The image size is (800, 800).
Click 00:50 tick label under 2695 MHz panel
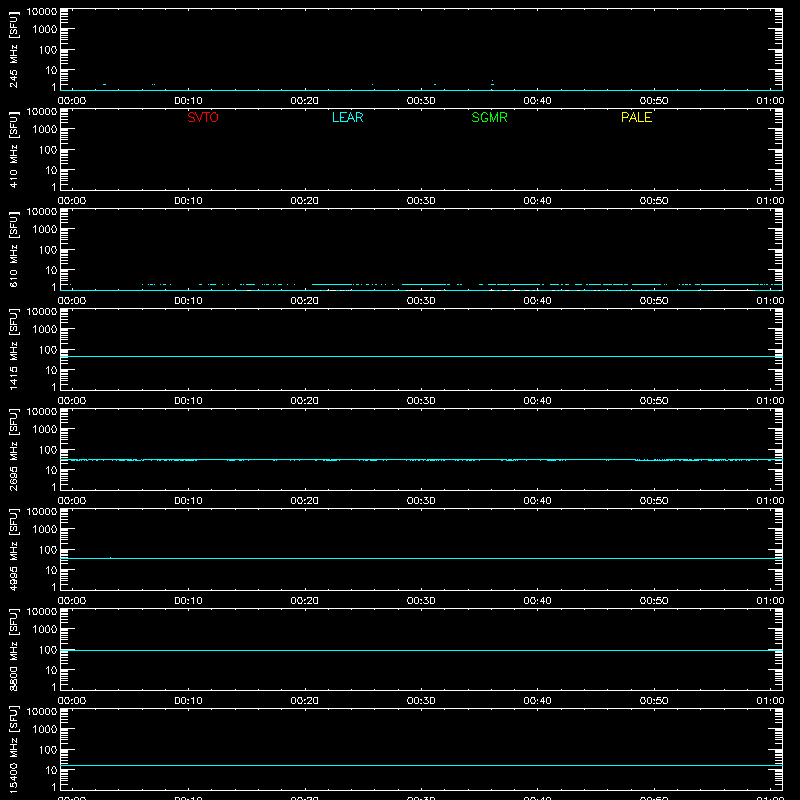654,501
